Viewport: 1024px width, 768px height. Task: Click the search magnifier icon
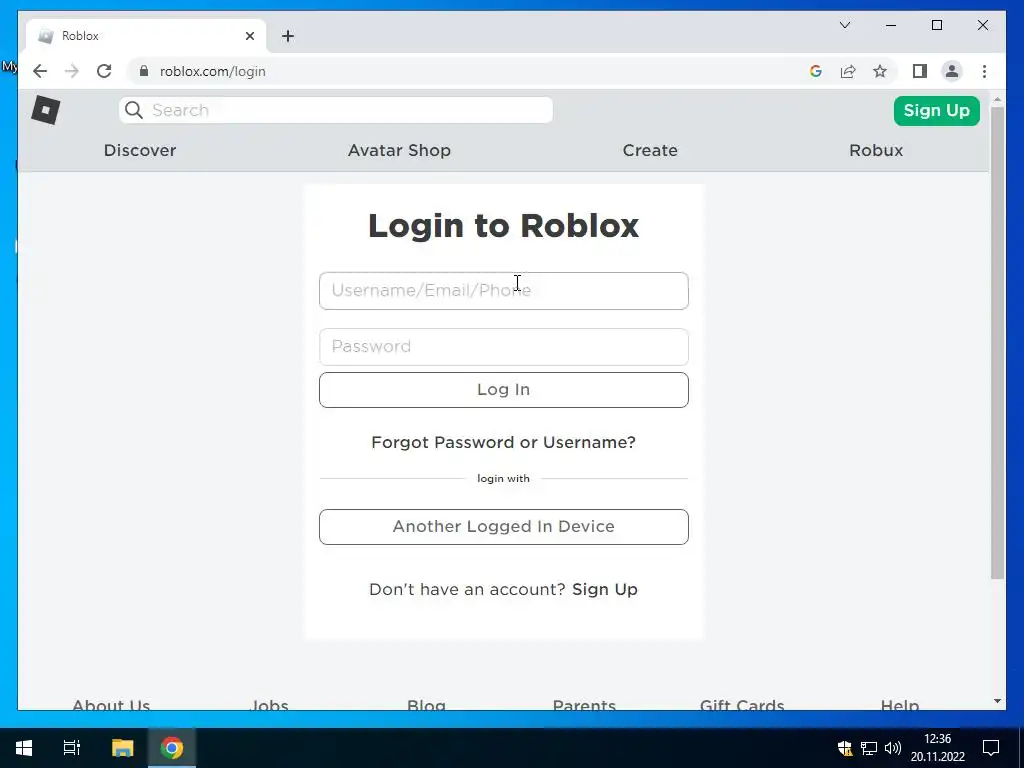coord(134,110)
